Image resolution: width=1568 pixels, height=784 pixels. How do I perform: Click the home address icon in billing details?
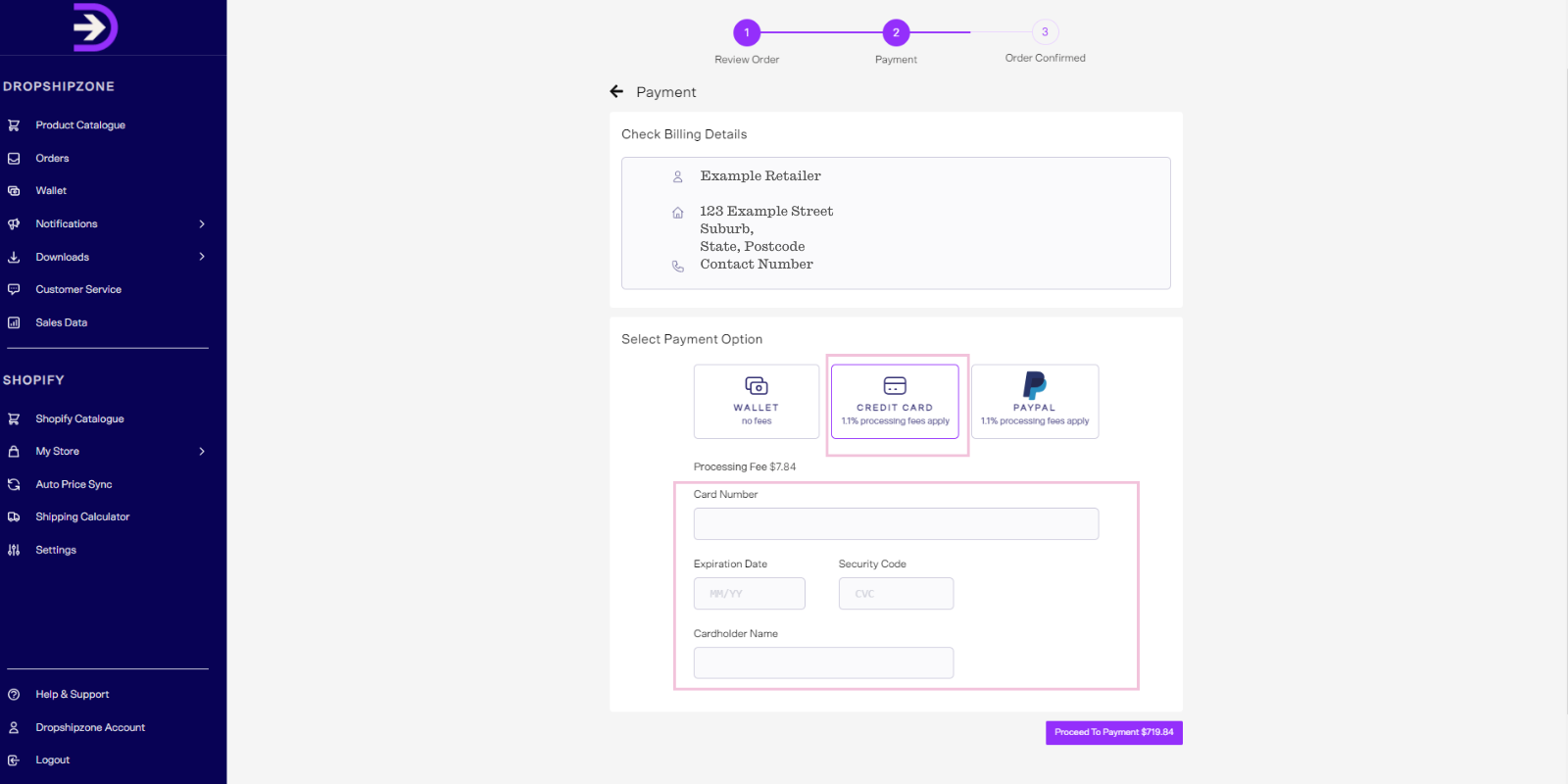point(677,213)
